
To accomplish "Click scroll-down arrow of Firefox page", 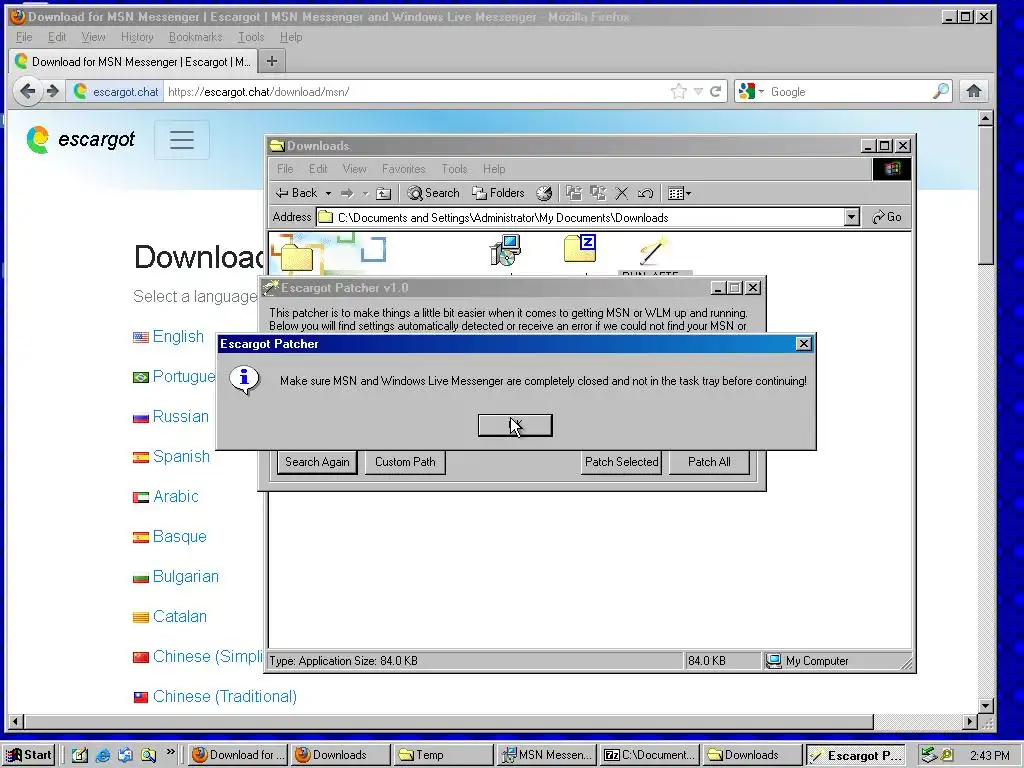I will [x=986, y=705].
